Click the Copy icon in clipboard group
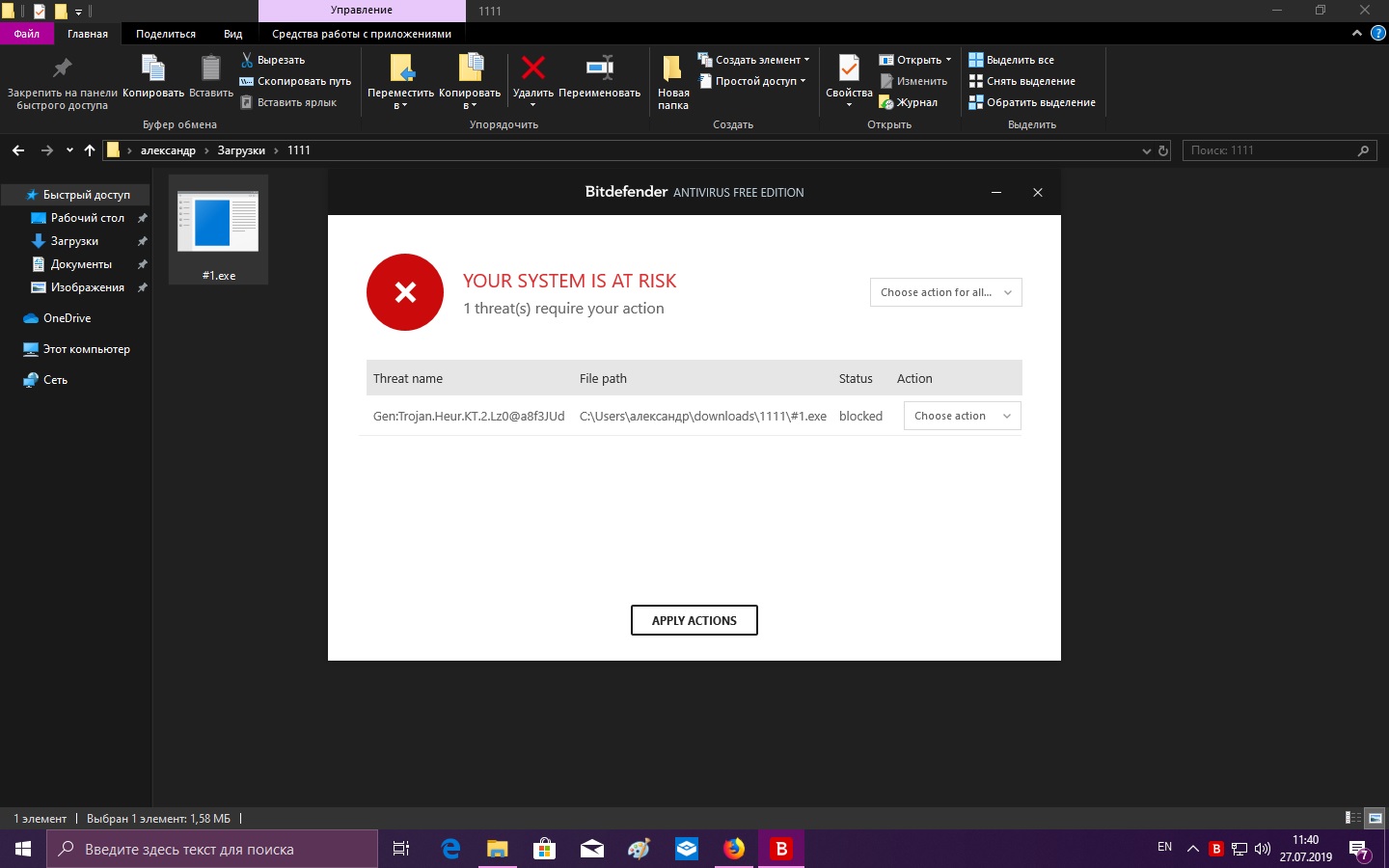The image size is (1389, 868). 152,69
